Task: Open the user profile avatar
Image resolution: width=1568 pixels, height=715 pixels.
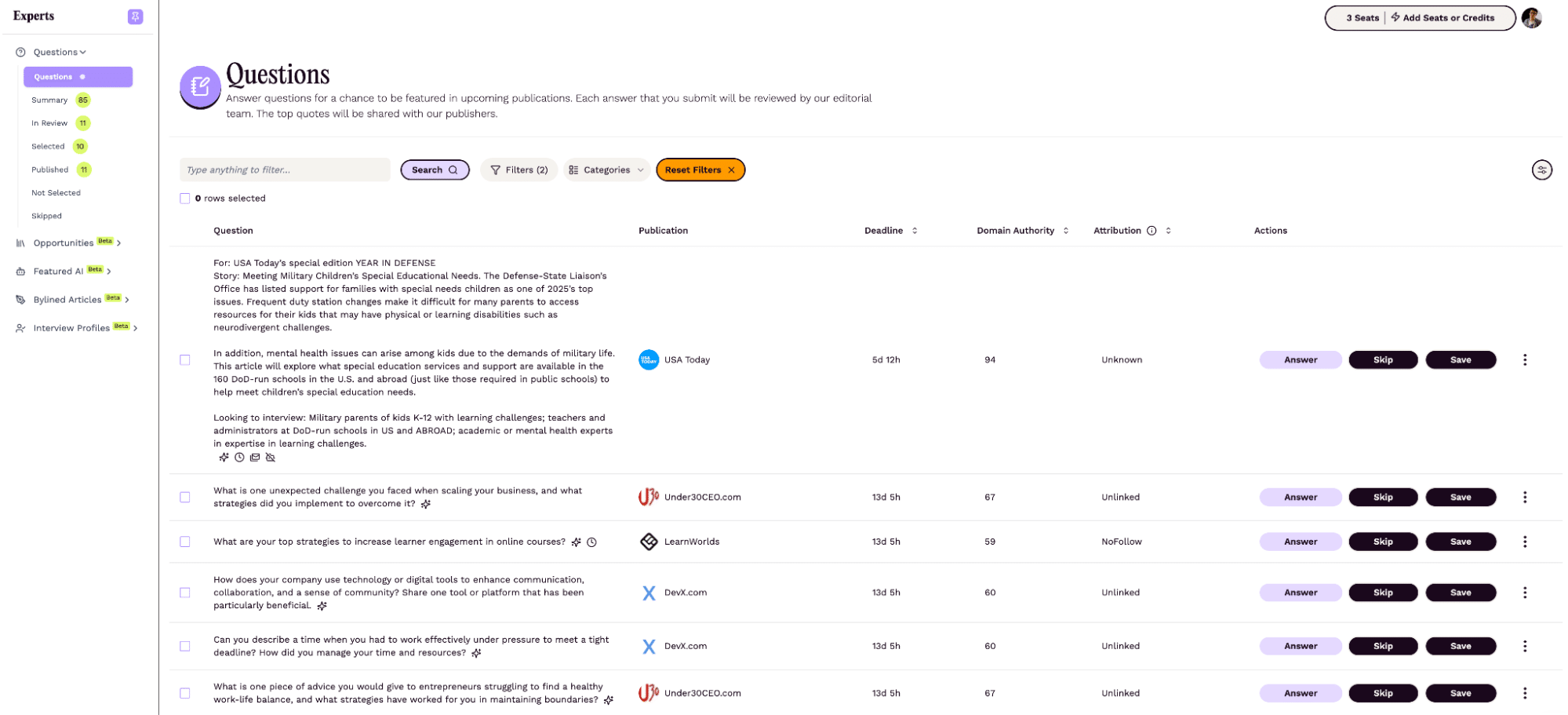Action: (x=1530, y=18)
